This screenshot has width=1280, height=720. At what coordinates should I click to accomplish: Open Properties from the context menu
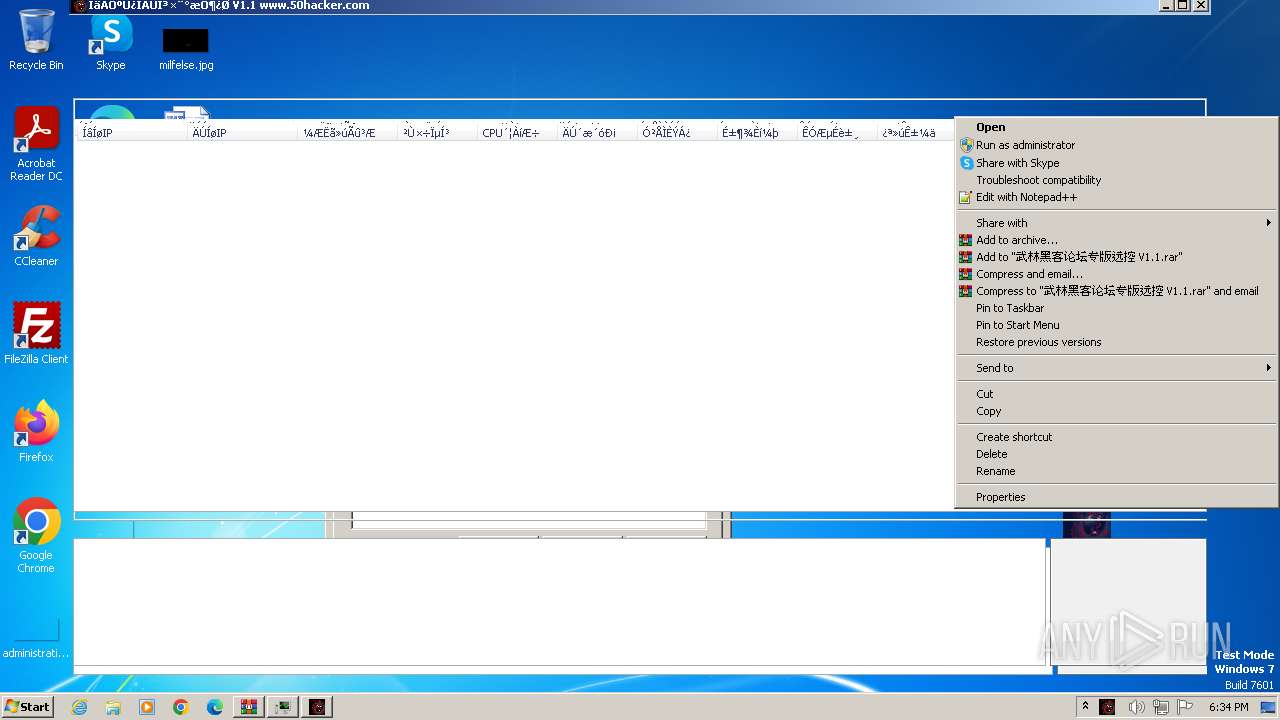(1115, 497)
